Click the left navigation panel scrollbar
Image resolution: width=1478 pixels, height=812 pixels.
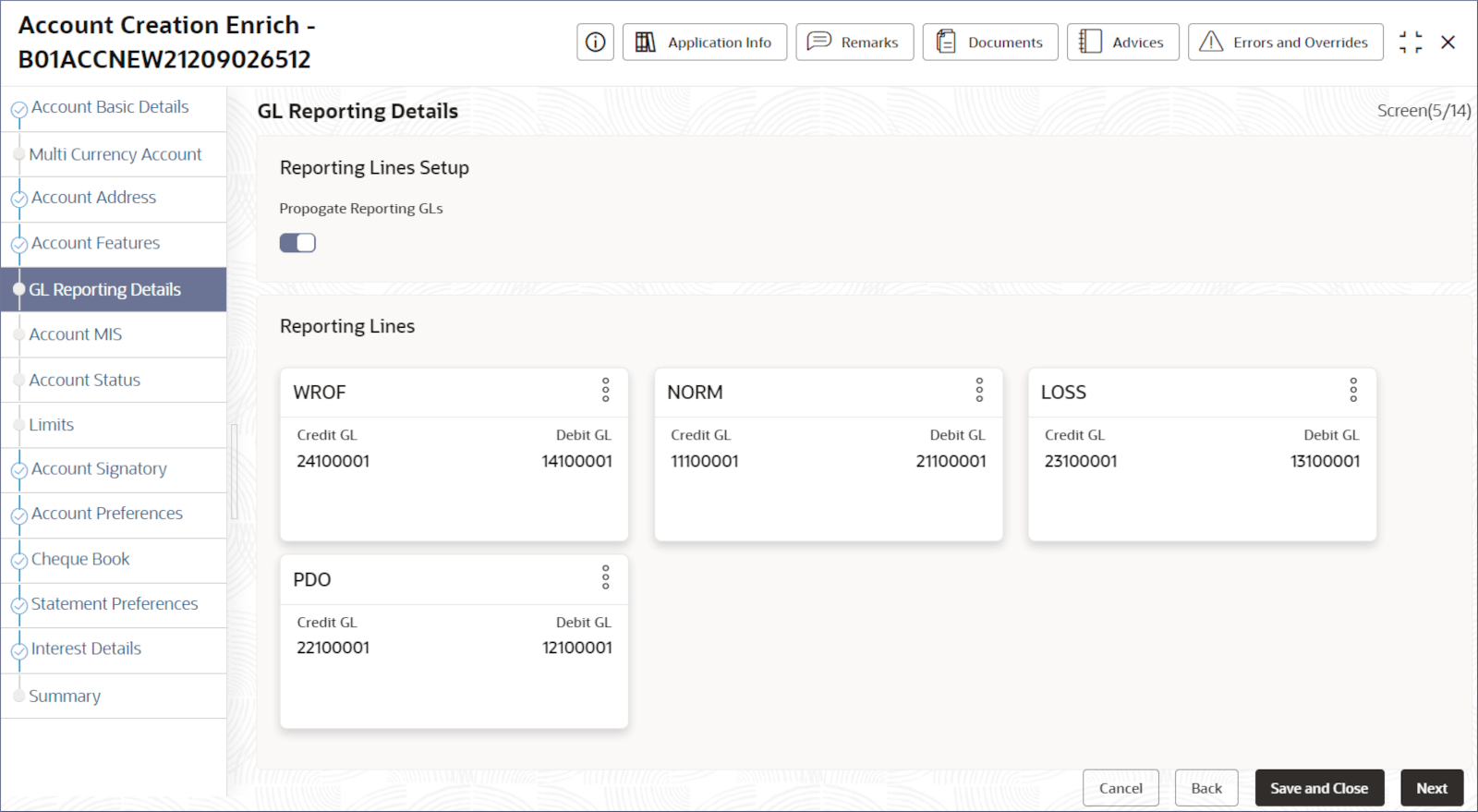(x=235, y=471)
